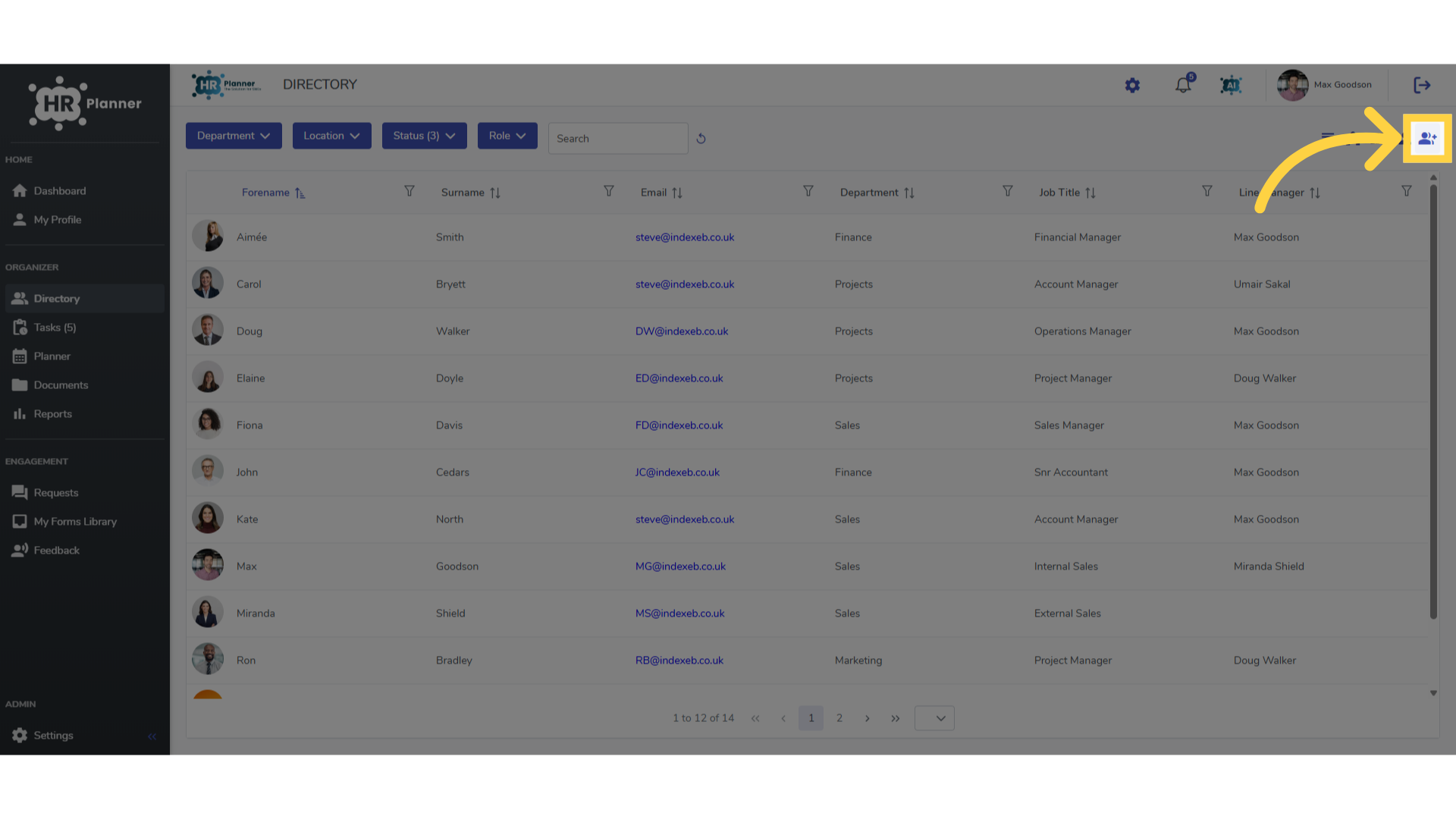Focus the Search field
The width and height of the screenshot is (1456, 819).
pyautogui.click(x=618, y=139)
